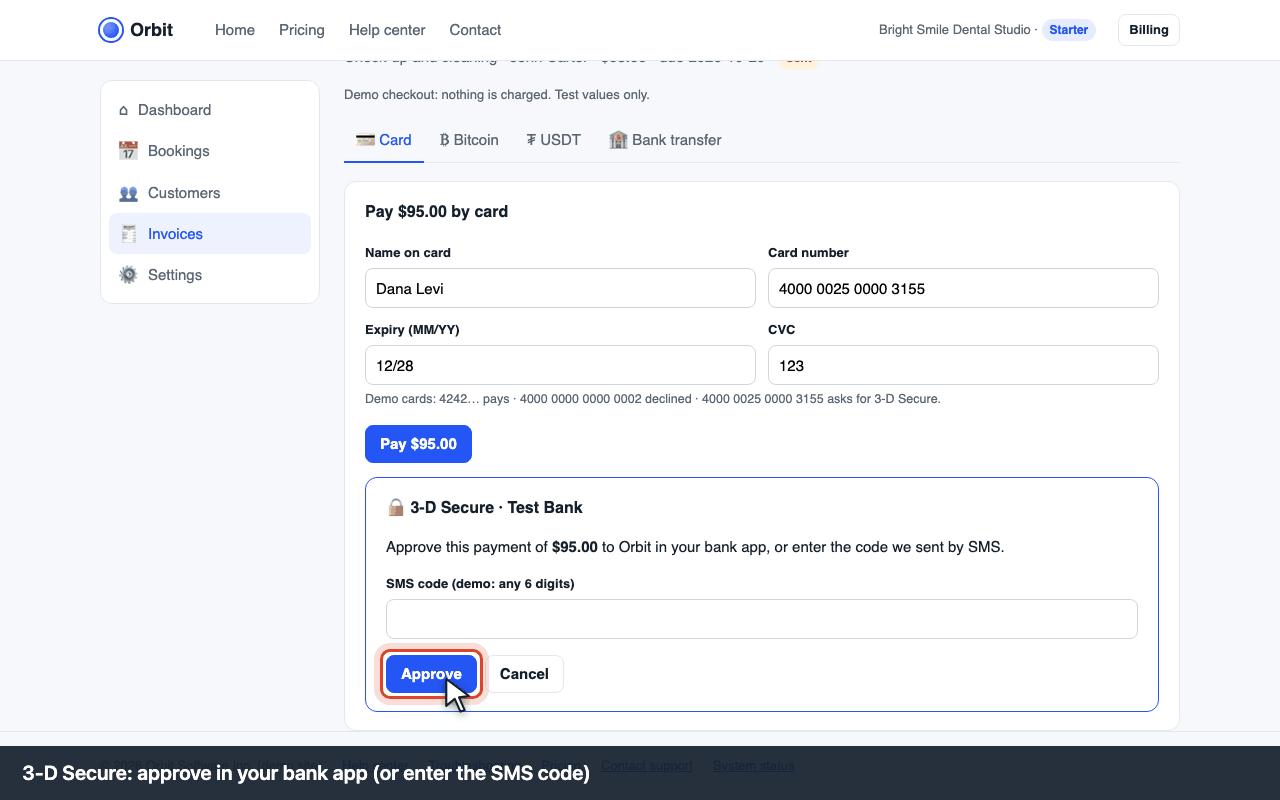Click the bank building icon

[x=618, y=140]
